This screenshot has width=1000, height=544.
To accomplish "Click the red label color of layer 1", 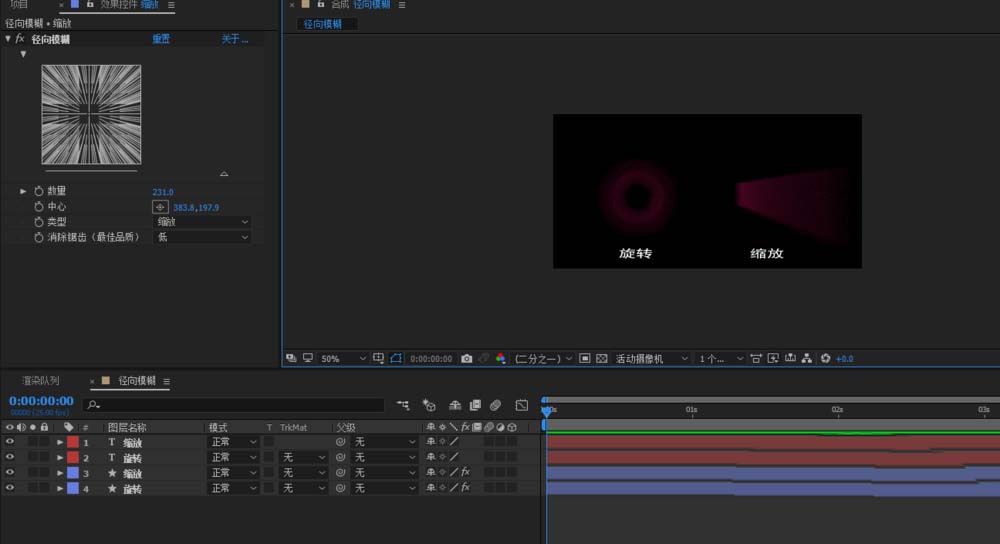I will coord(73,441).
